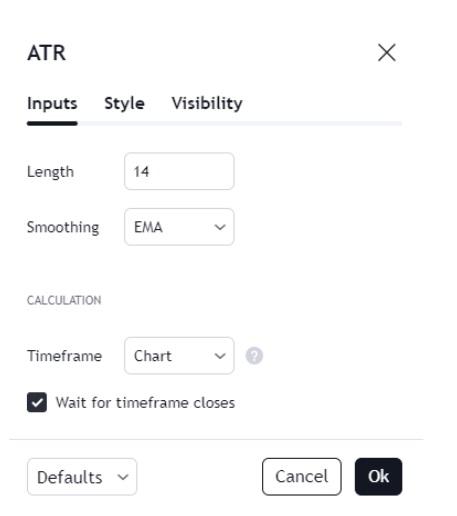457x516 pixels.
Task: Click the chevron arrow beside Defaults
Action: [x=123, y=477]
